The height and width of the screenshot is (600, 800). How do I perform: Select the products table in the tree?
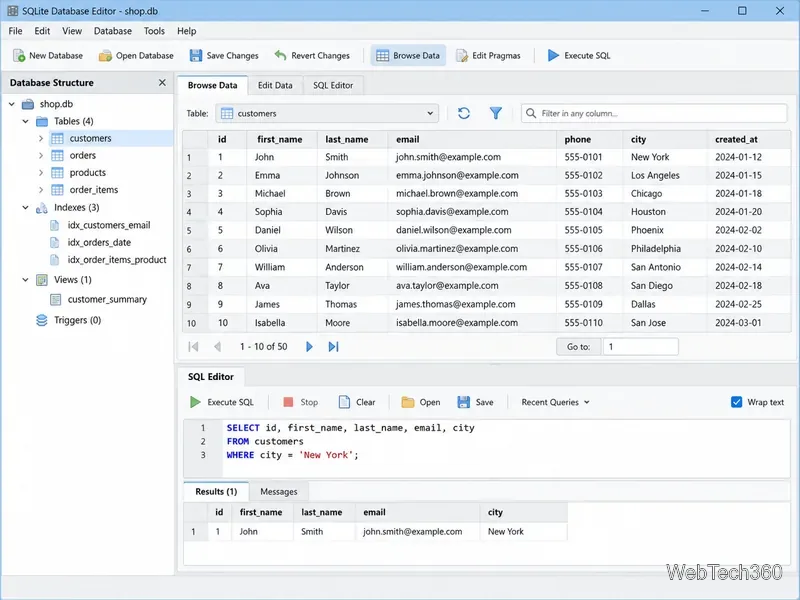[87, 172]
